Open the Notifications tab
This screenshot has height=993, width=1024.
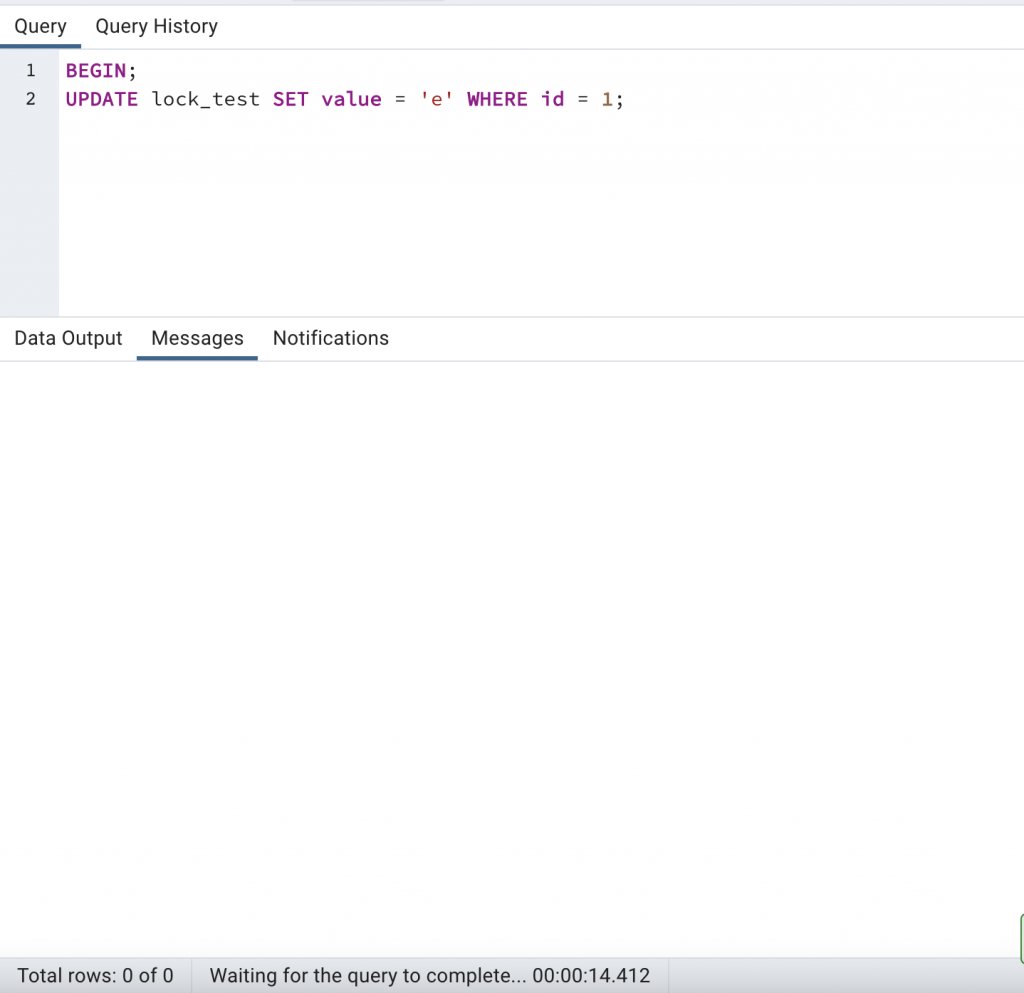point(330,338)
